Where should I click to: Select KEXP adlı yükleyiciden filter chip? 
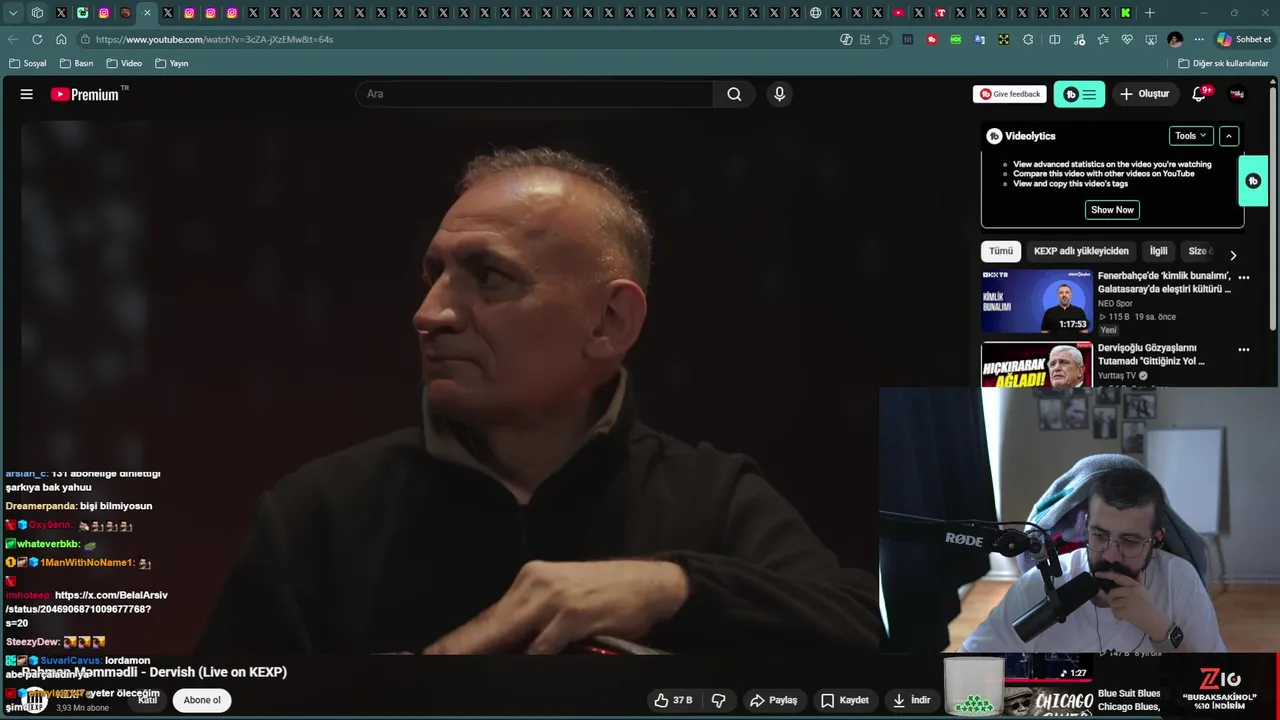(x=1081, y=251)
